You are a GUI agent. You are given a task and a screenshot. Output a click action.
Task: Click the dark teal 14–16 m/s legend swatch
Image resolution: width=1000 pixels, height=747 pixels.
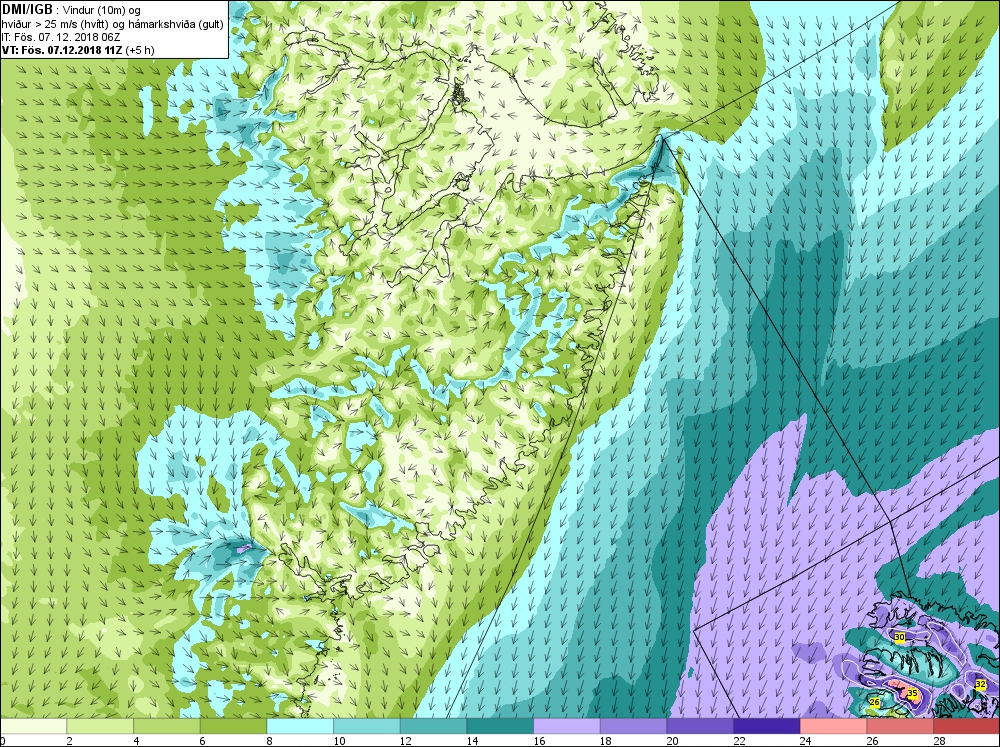click(x=500, y=726)
